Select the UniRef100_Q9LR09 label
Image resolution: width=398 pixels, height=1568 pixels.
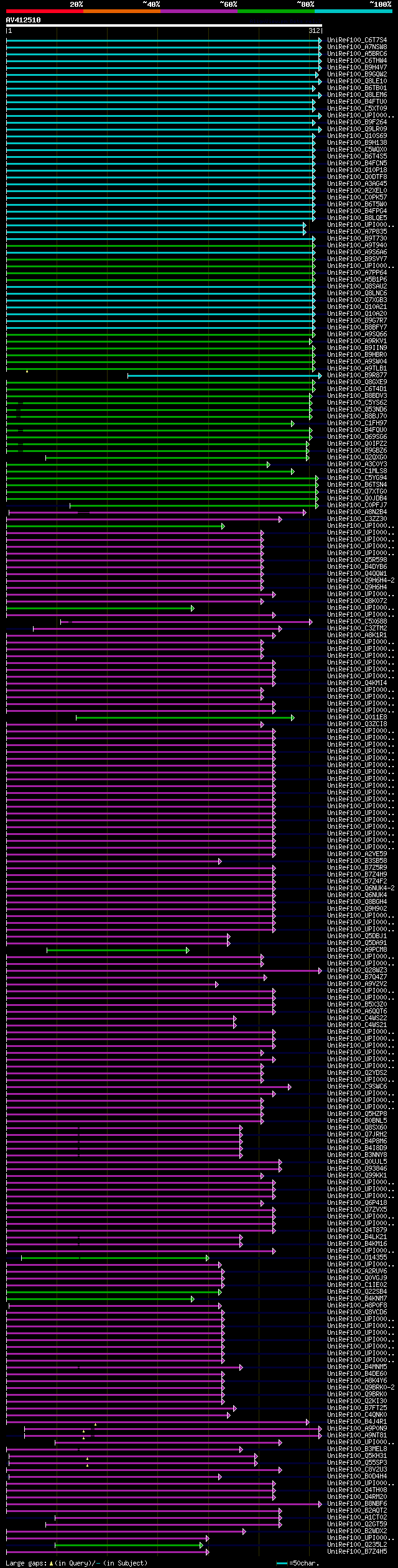(x=357, y=129)
